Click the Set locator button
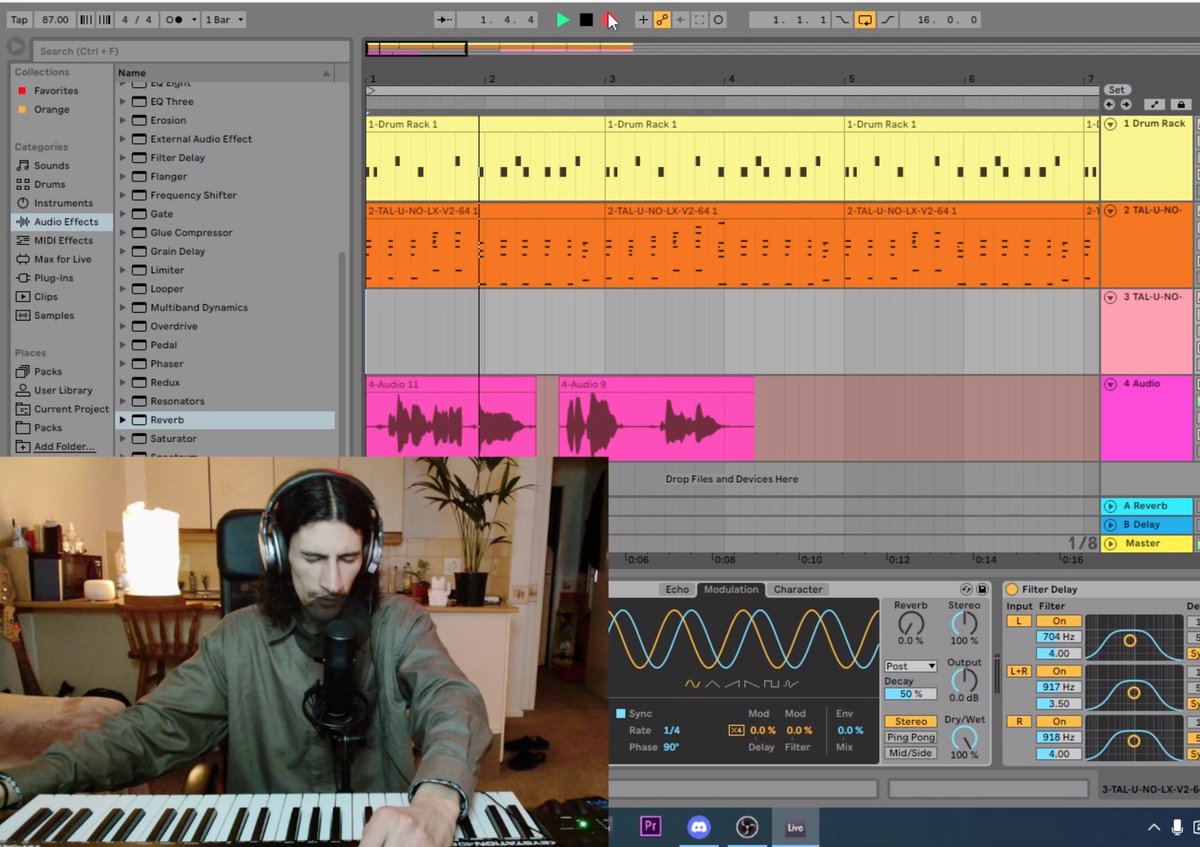 click(1116, 90)
